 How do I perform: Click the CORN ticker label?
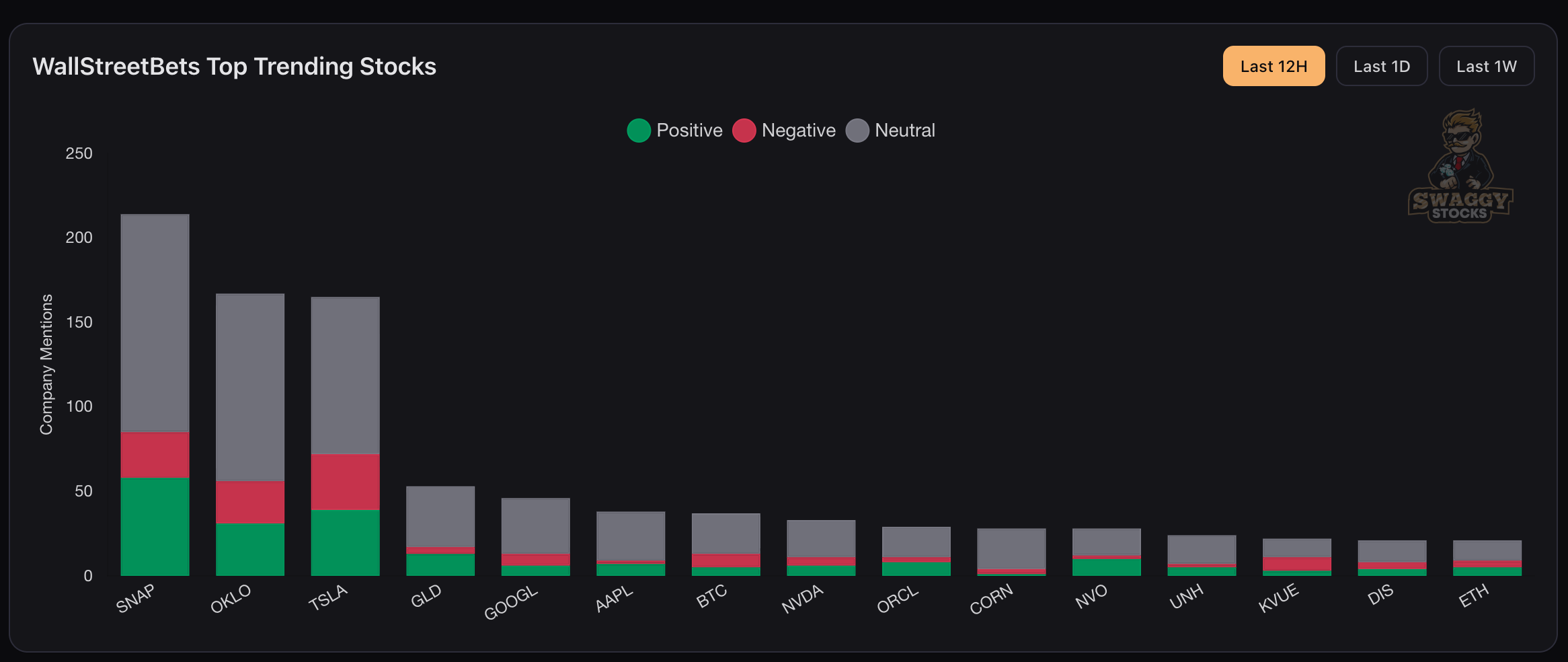click(x=991, y=599)
